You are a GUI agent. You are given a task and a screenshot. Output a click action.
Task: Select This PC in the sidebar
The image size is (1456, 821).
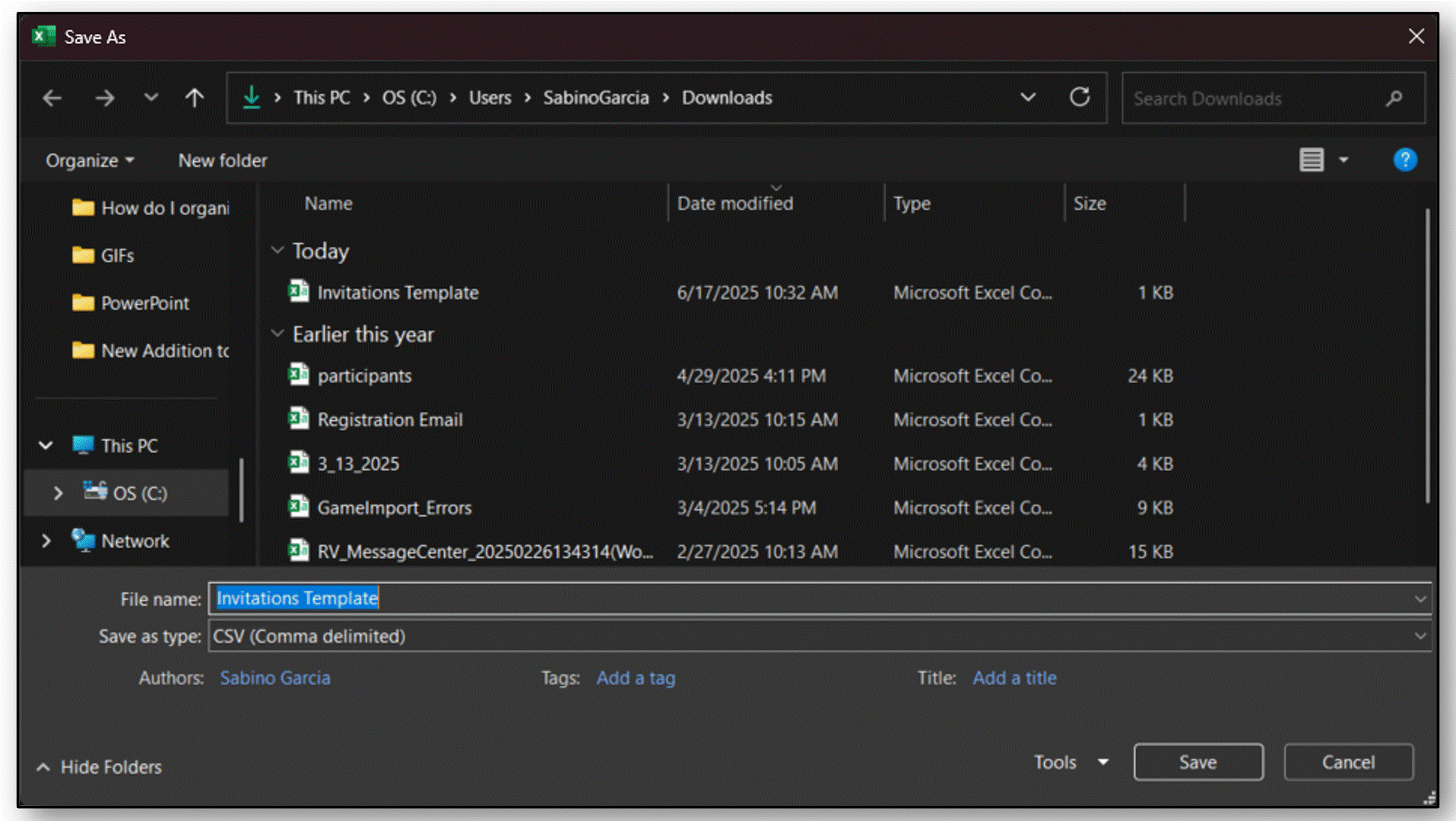pos(116,445)
